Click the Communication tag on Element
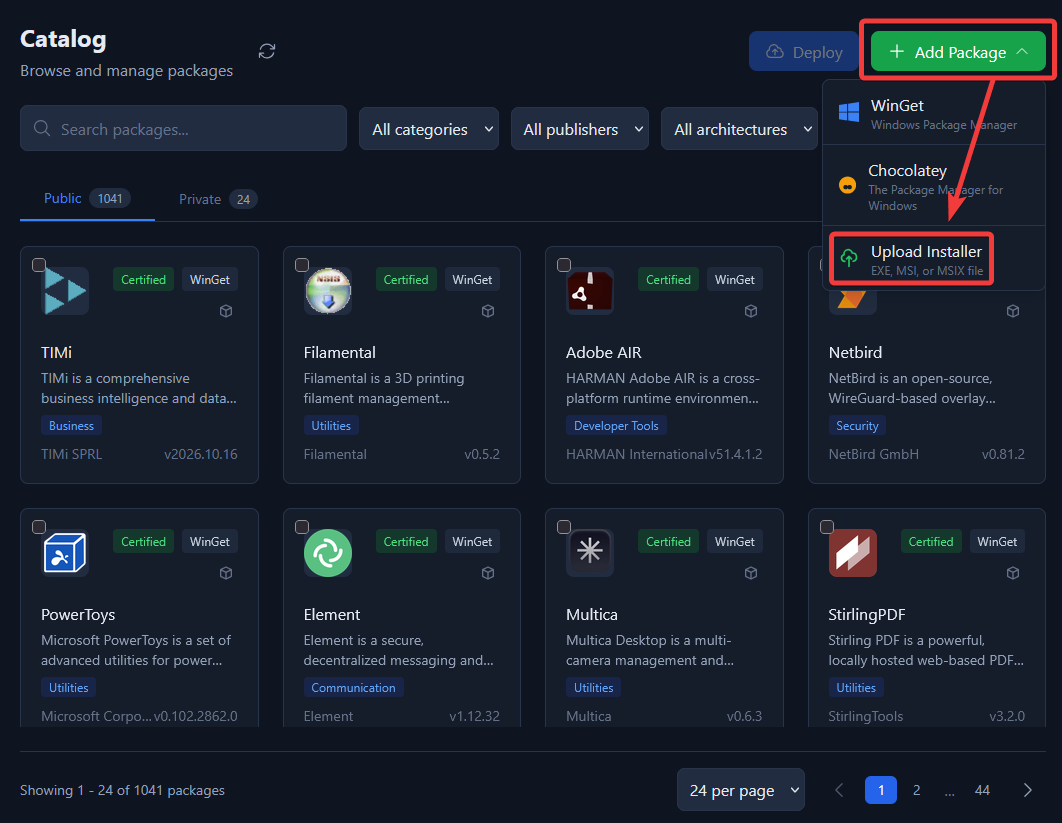This screenshot has width=1062, height=823. click(353, 688)
